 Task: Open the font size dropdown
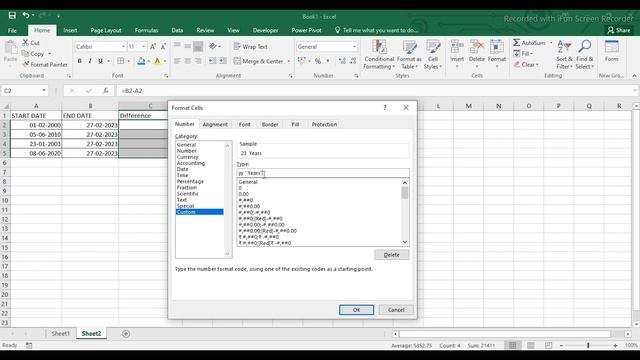tap(143, 47)
